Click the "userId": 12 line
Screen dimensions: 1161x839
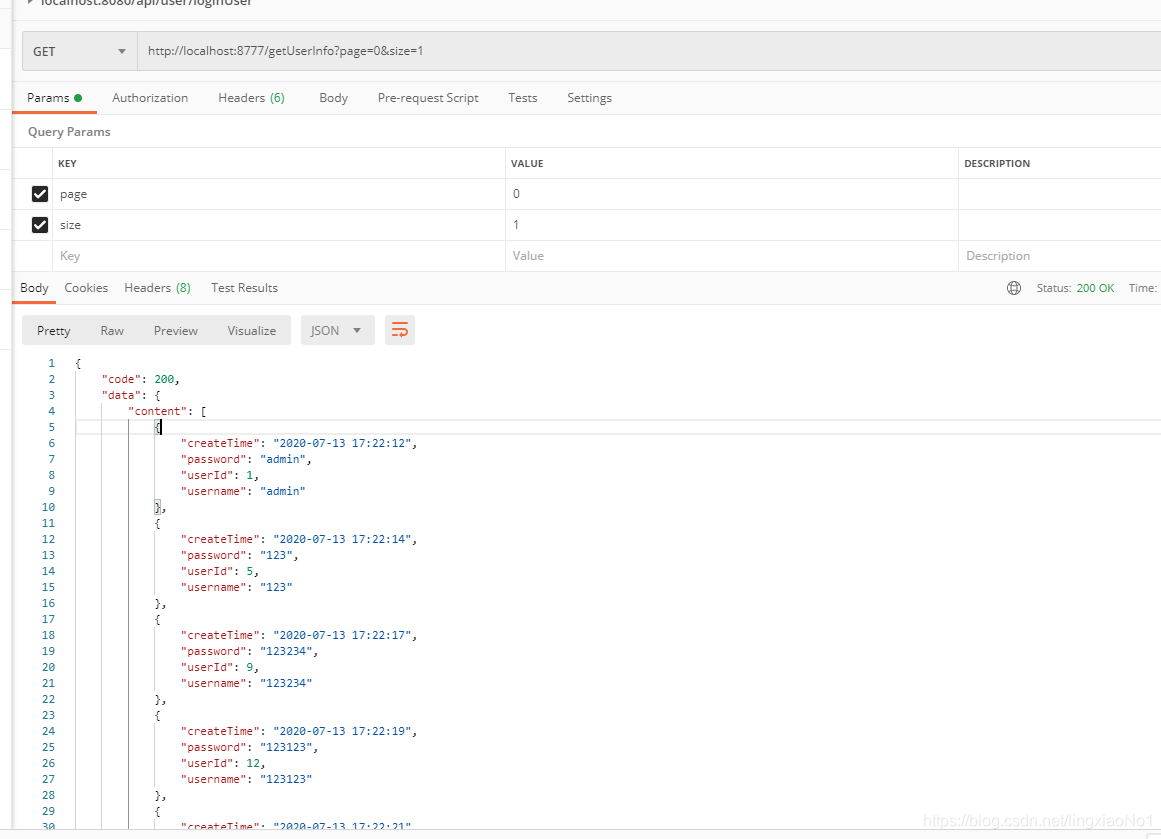tap(223, 763)
